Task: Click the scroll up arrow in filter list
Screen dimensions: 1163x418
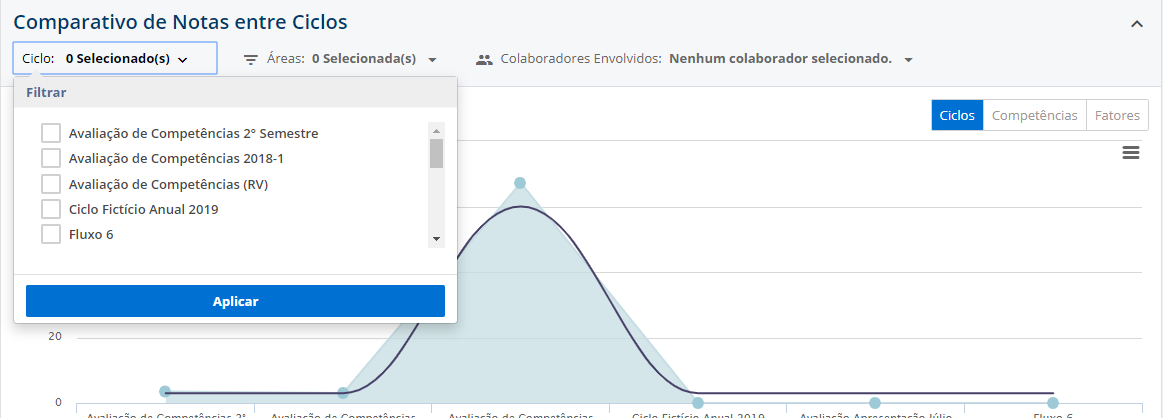Action: pos(436,130)
